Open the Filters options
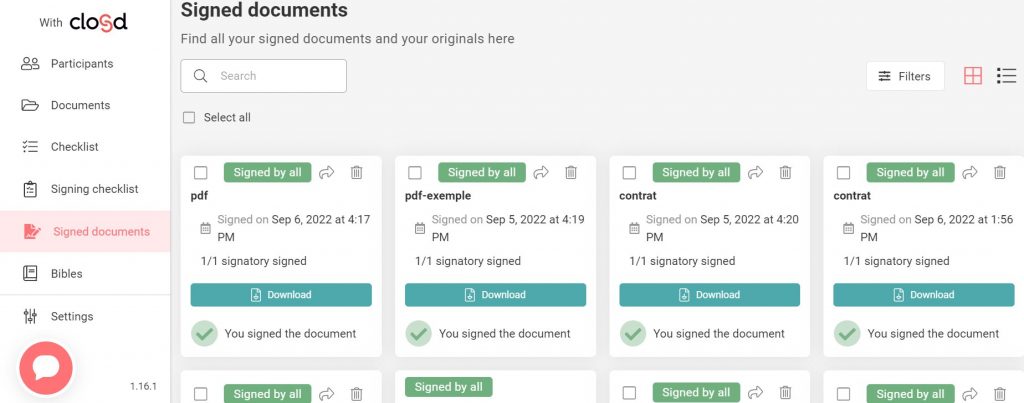Screen dimensions: 1024x403 904,76
